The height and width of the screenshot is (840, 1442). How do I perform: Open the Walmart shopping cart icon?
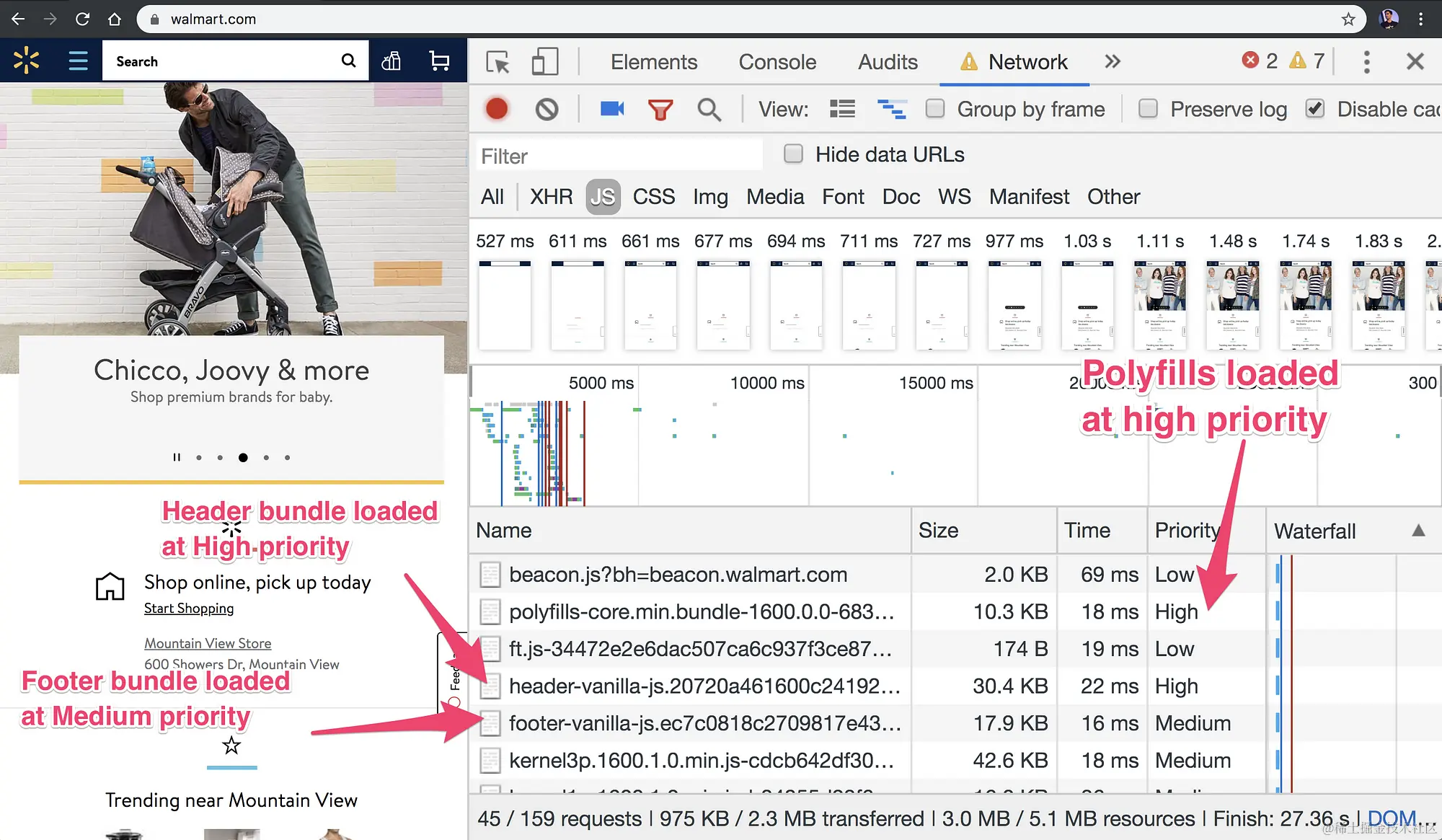point(439,61)
